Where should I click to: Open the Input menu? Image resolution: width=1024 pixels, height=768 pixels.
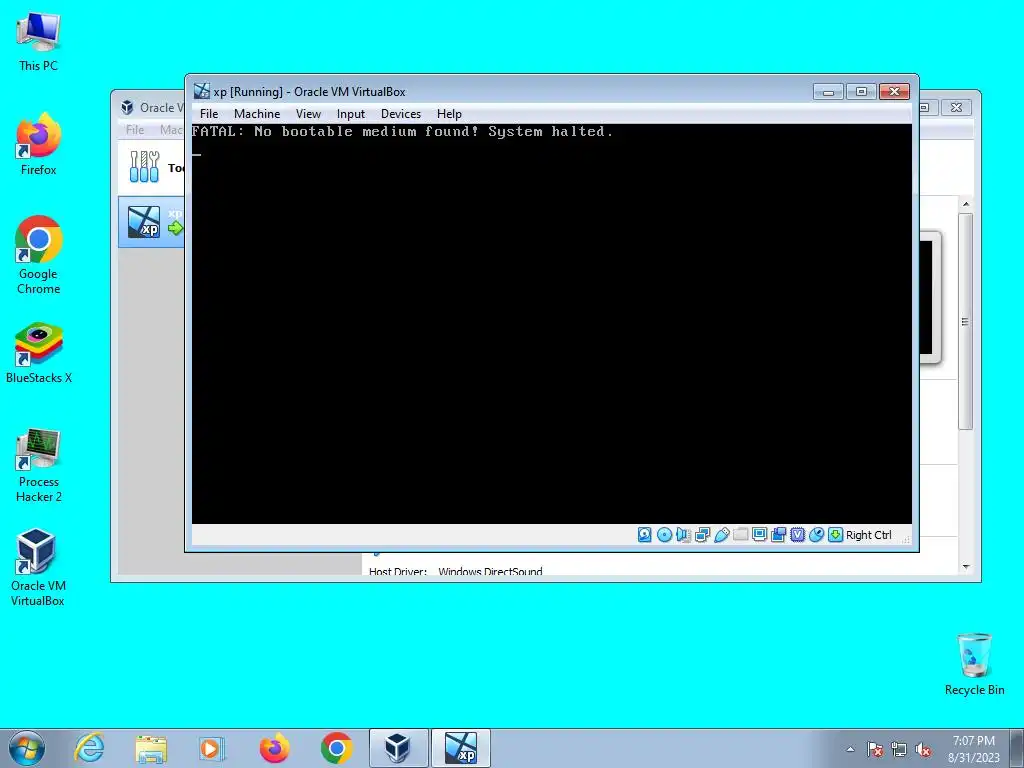click(x=351, y=114)
